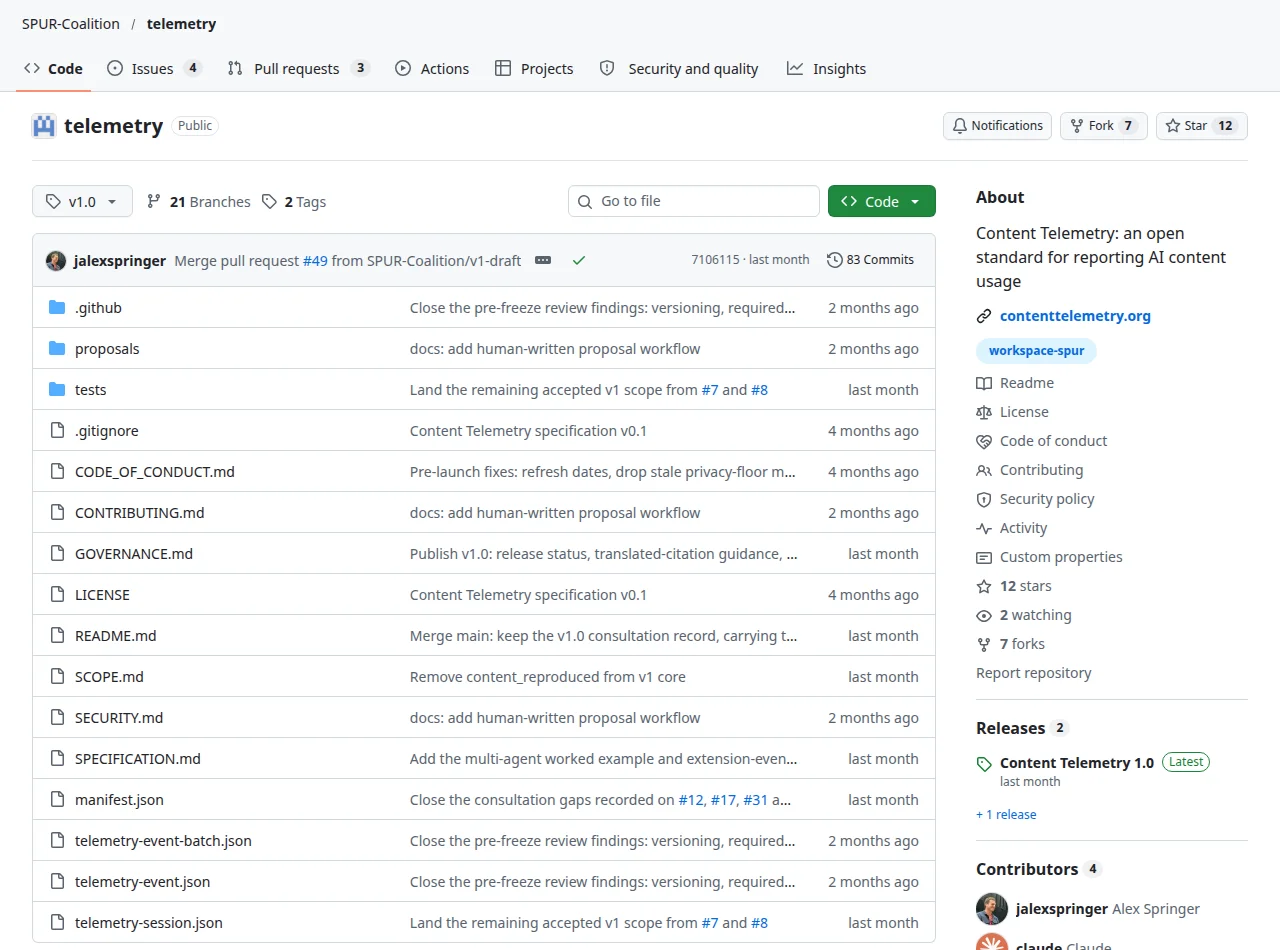Expand the v1.0 tag switcher dropdown
The height and width of the screenshot is (950, 1280).
point(82,202)
